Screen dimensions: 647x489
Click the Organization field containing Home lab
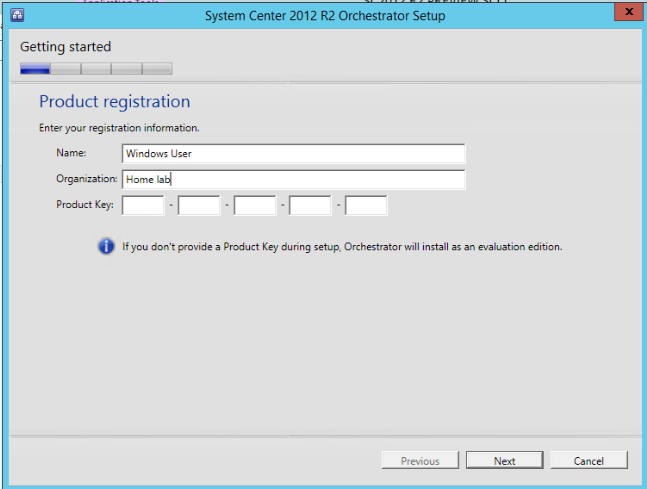click(x=293, y=180)
